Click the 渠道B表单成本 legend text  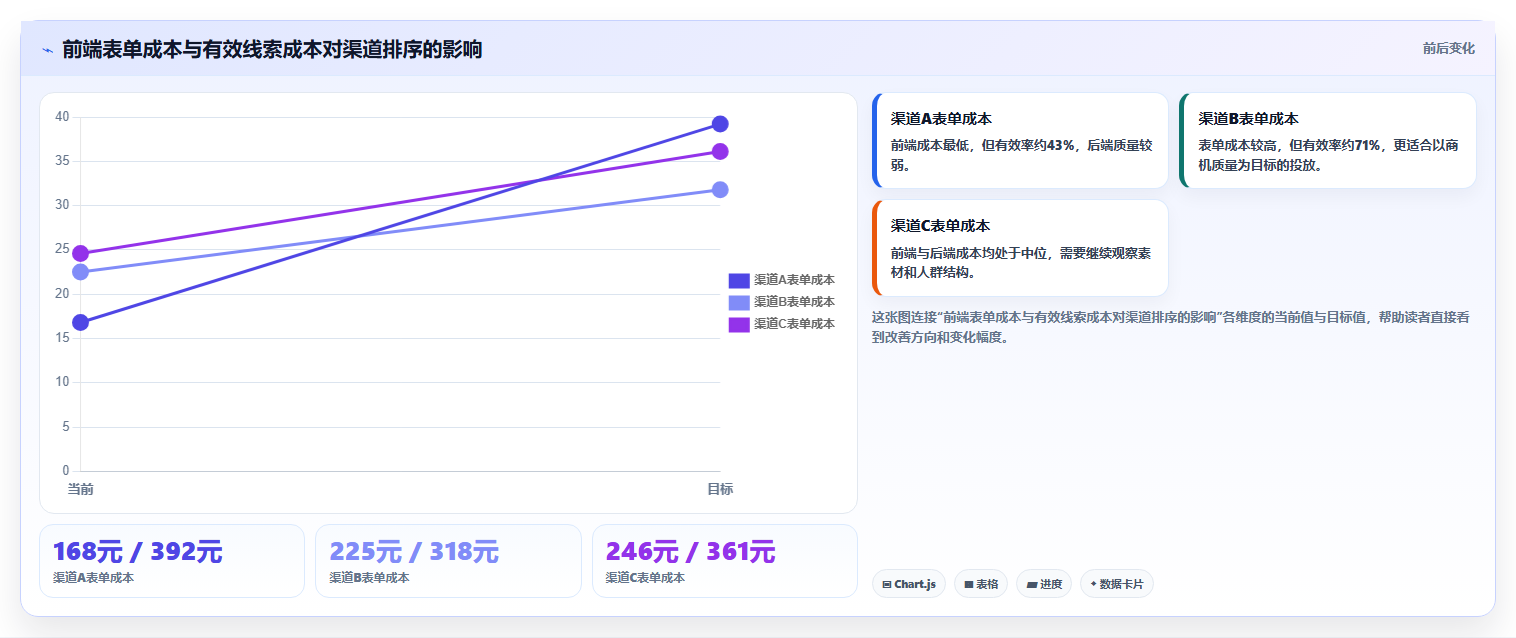[794, 302]
